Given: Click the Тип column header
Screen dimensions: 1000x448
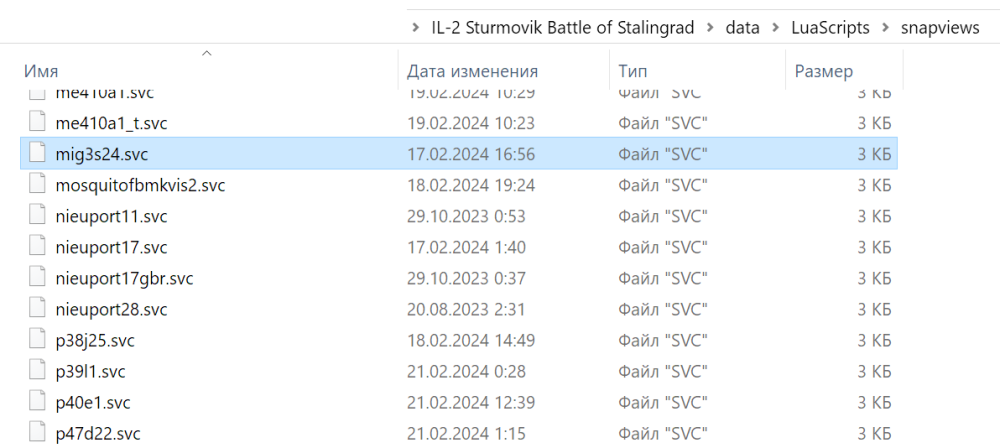Looking at the screenshot, I should (633, 71).
